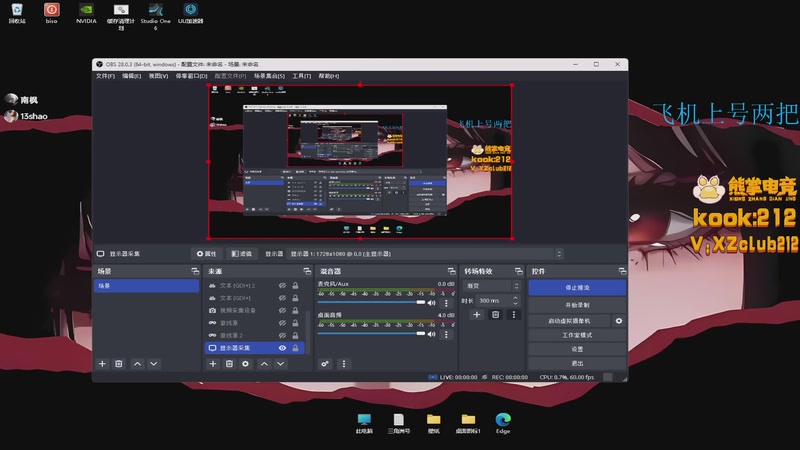Open the 渐变 transition type dropdown
The image size is (800, 450).
pyautogui.click(x=492, y=286)
